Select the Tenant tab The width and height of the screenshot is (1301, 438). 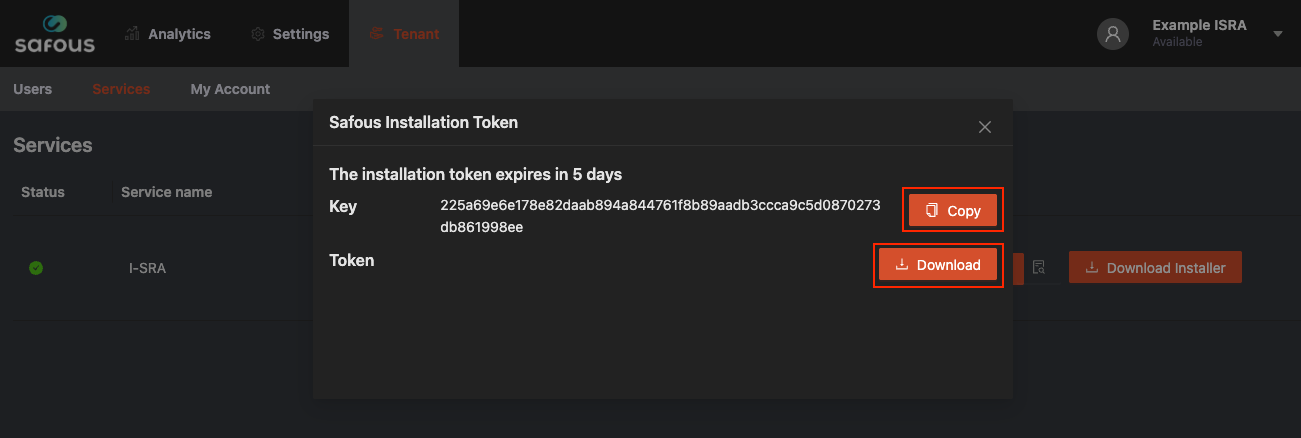point(404,34)
